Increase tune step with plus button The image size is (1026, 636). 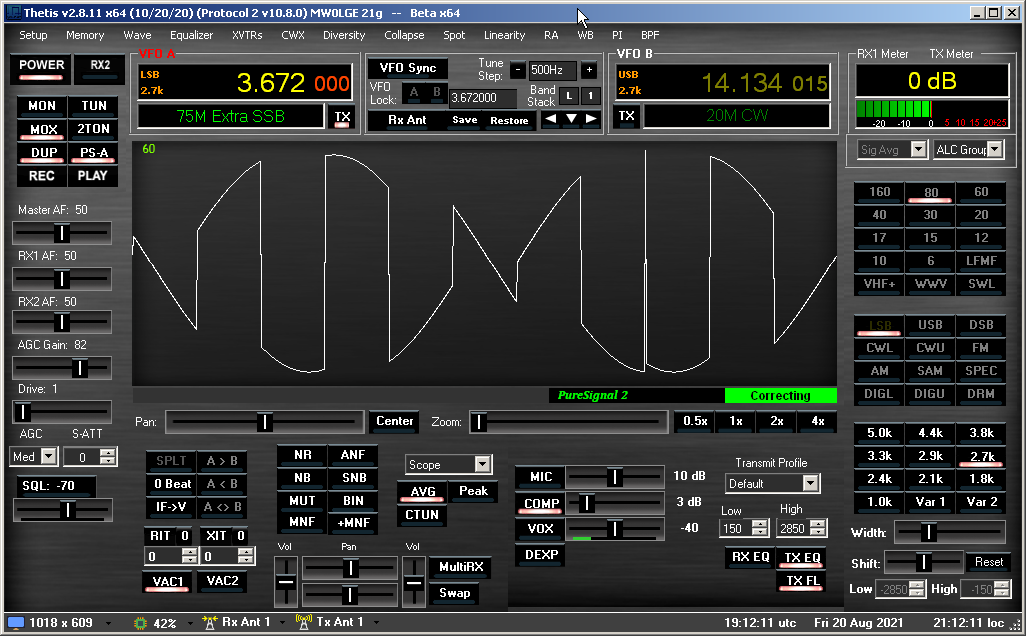click(x=589, y=70)
